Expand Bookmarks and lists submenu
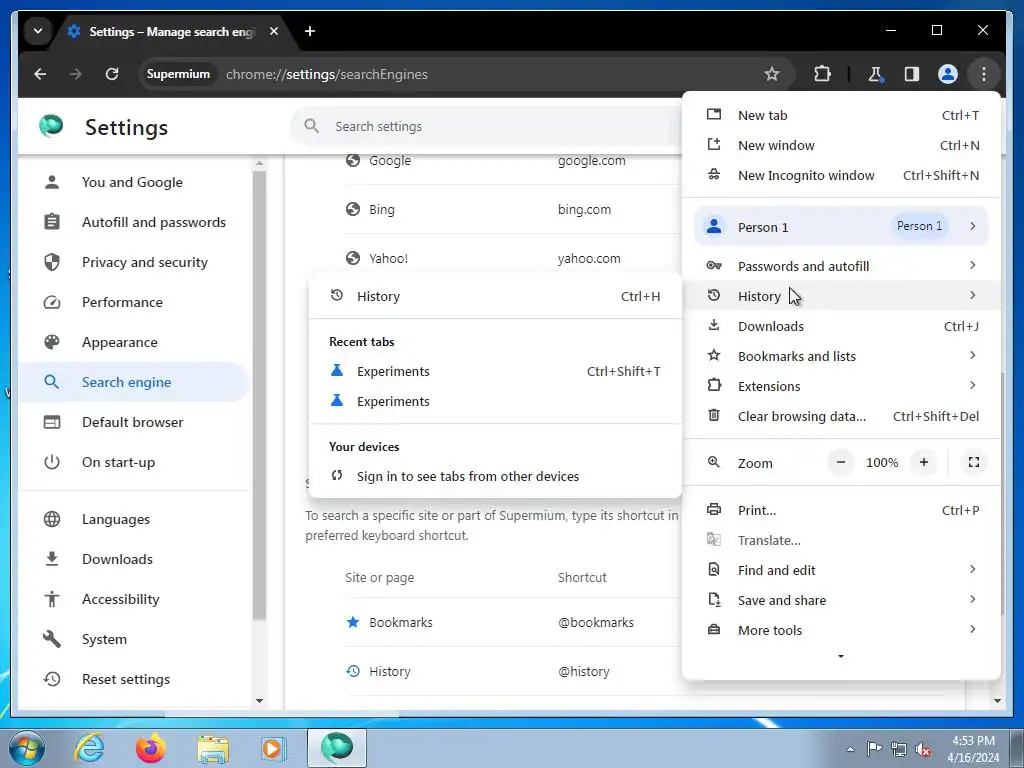 [841, 356]
